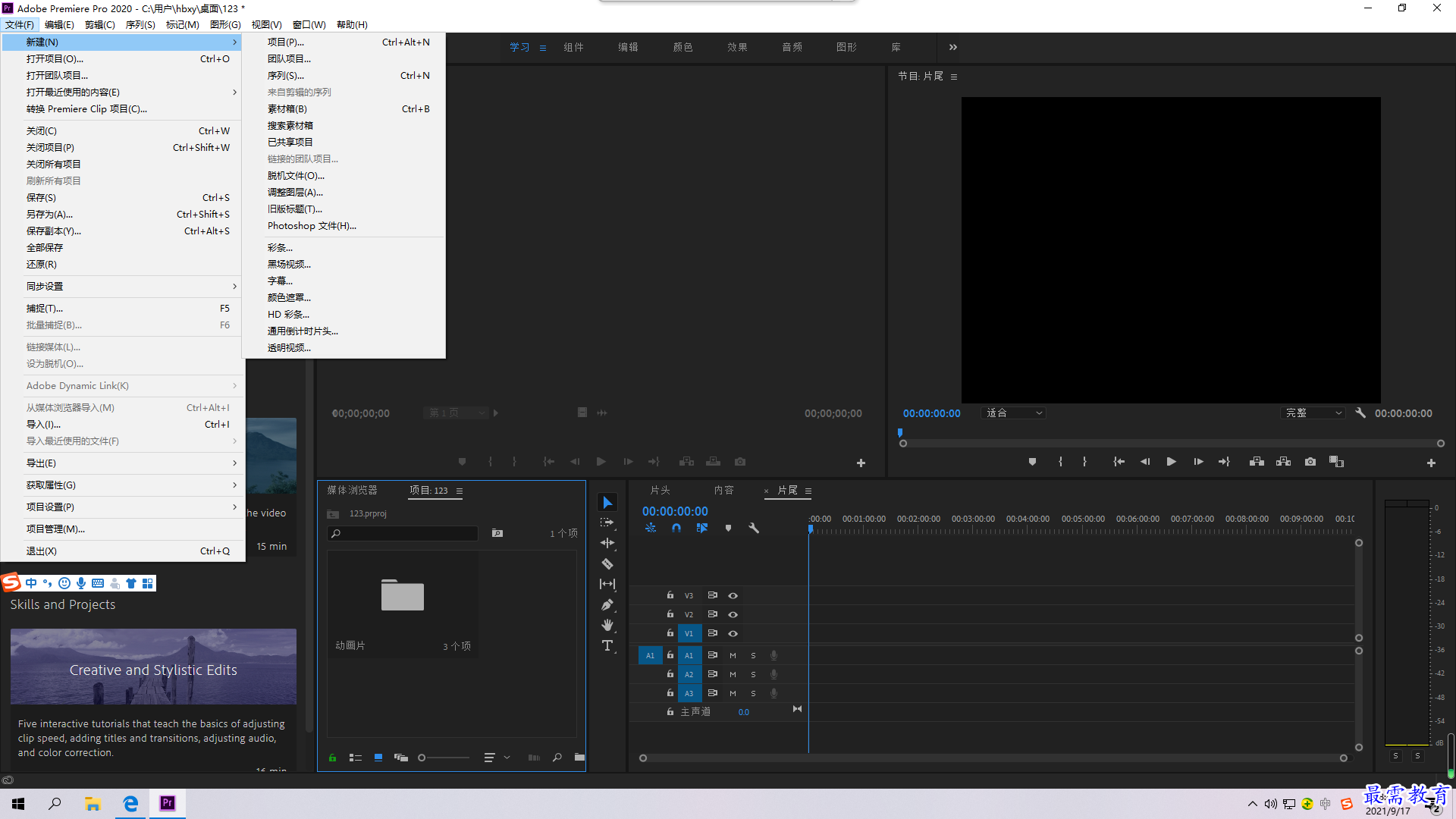Open timeline display settings wrench
This screenshot has height=819, width=1456.
tap(754, 528)
